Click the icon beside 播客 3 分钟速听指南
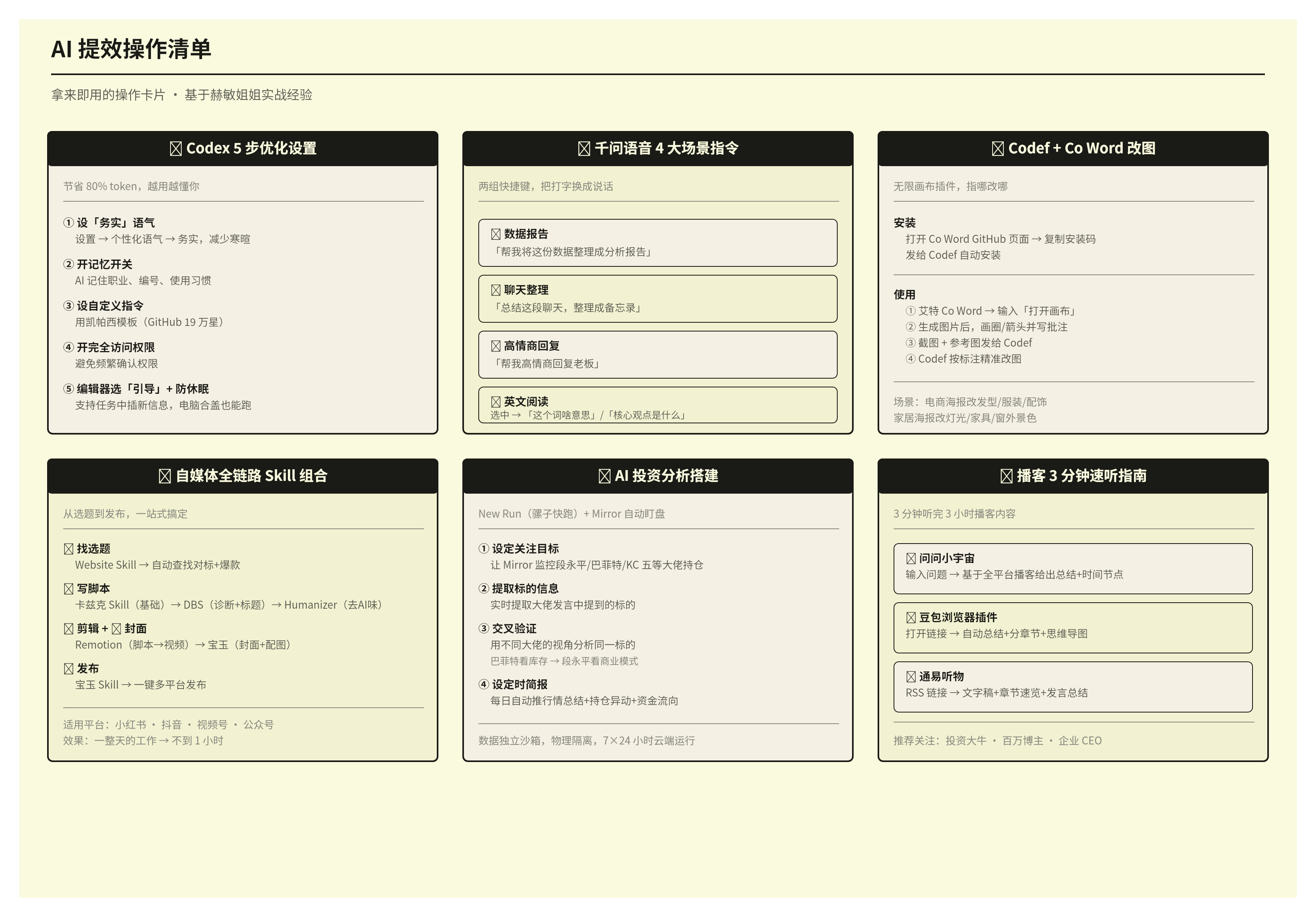 point(1006,476)
